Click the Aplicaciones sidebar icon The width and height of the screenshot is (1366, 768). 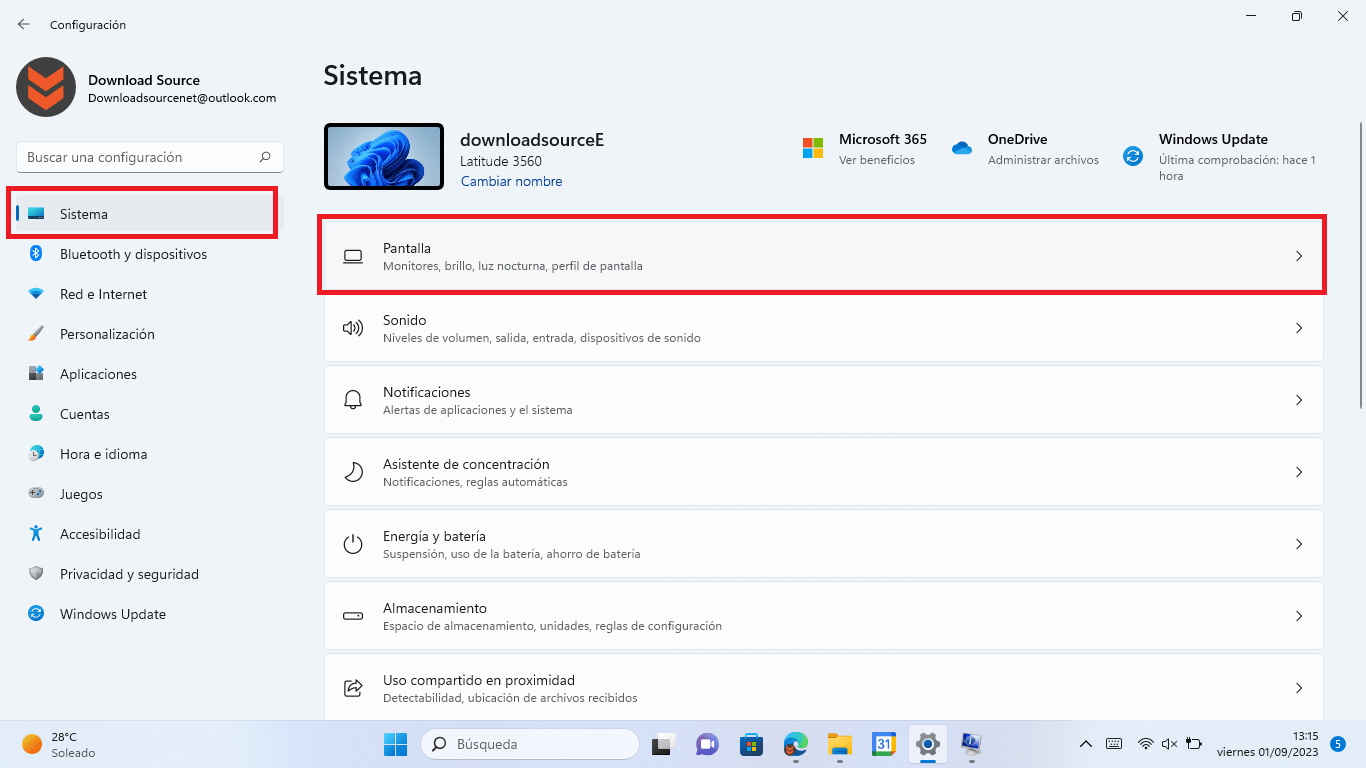point(36,374)
